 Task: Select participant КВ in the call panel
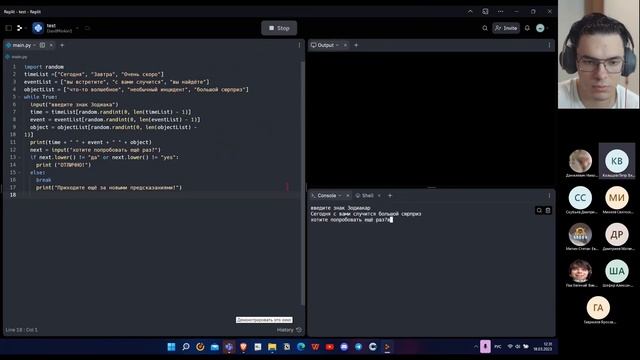tap(617, 161)
